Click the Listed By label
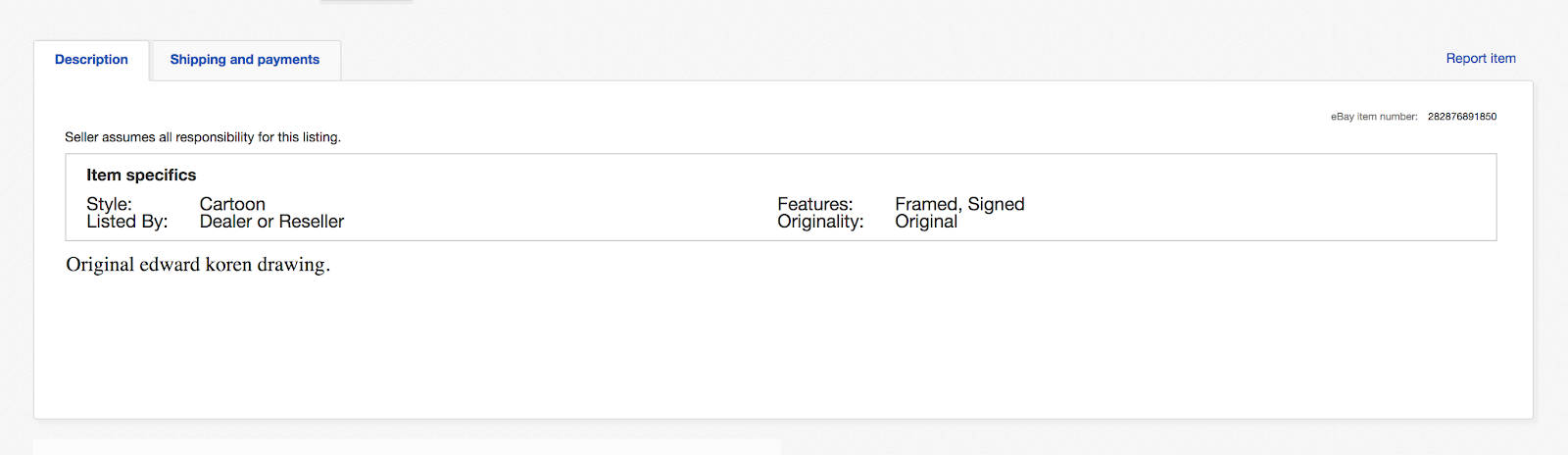 [127, 222]
